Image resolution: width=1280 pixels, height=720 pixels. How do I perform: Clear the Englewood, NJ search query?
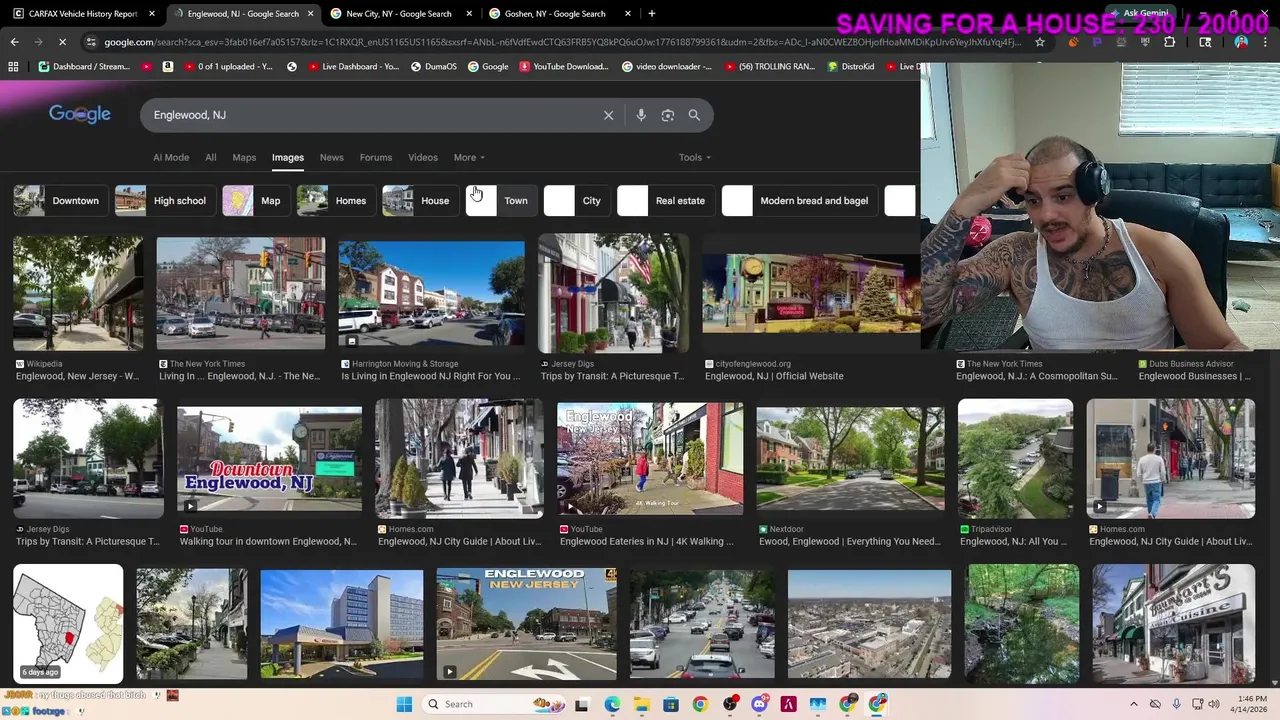(x=608, y=115)
